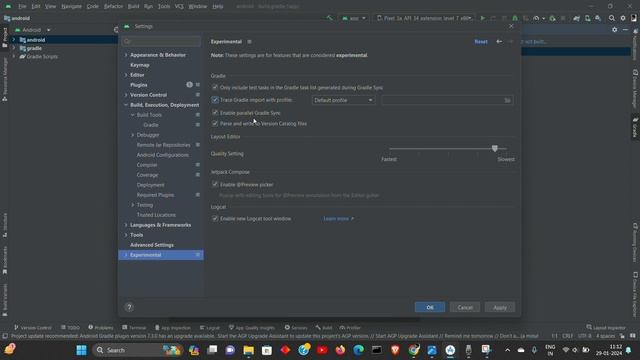Select Compiler in the settings tree
Viewport: 640px width, 360px height.
(147, 165)
